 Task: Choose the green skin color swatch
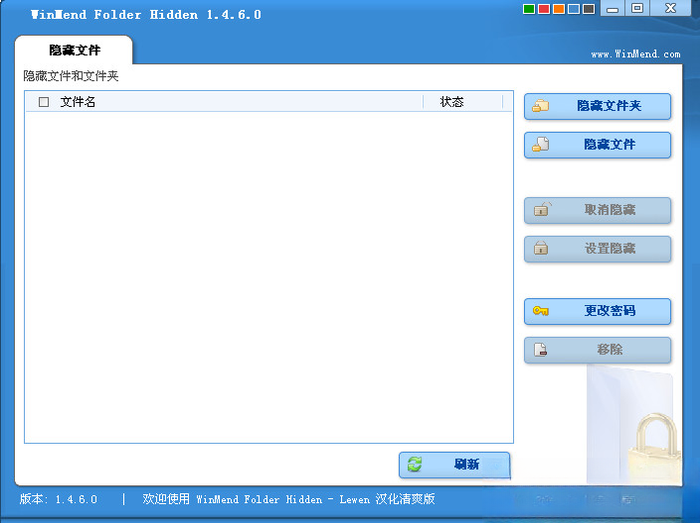click(529, 9)
